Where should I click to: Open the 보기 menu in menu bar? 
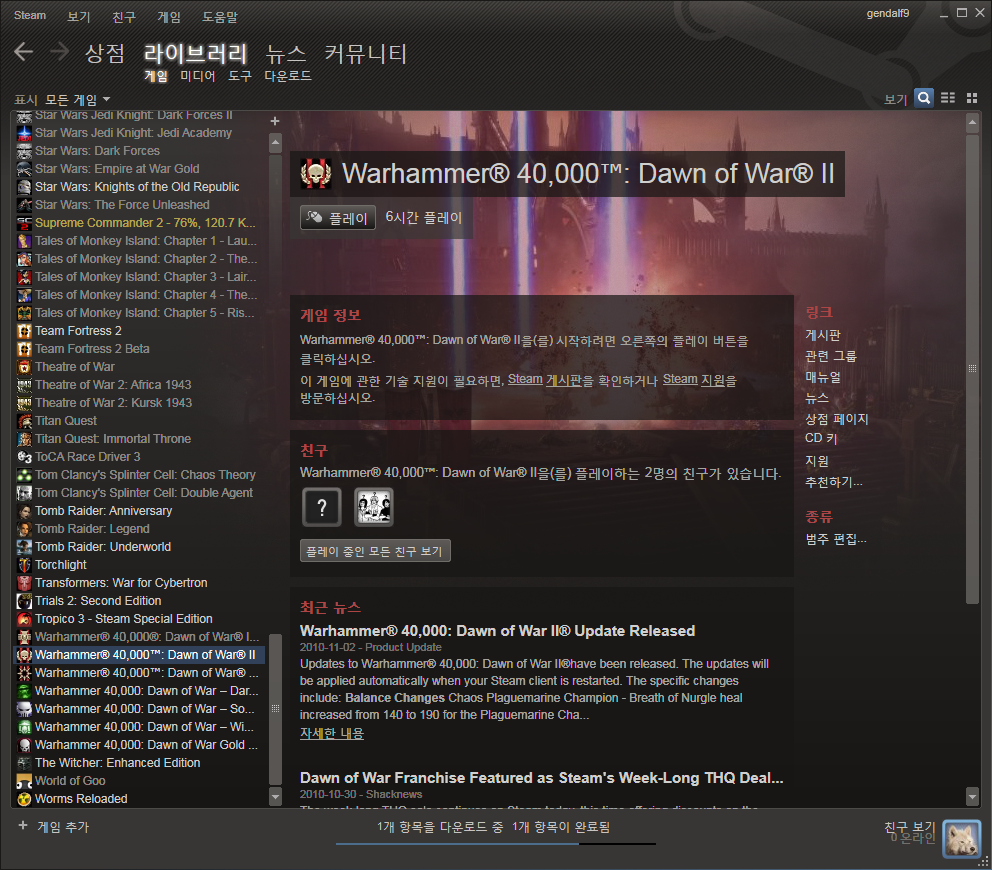79,16
